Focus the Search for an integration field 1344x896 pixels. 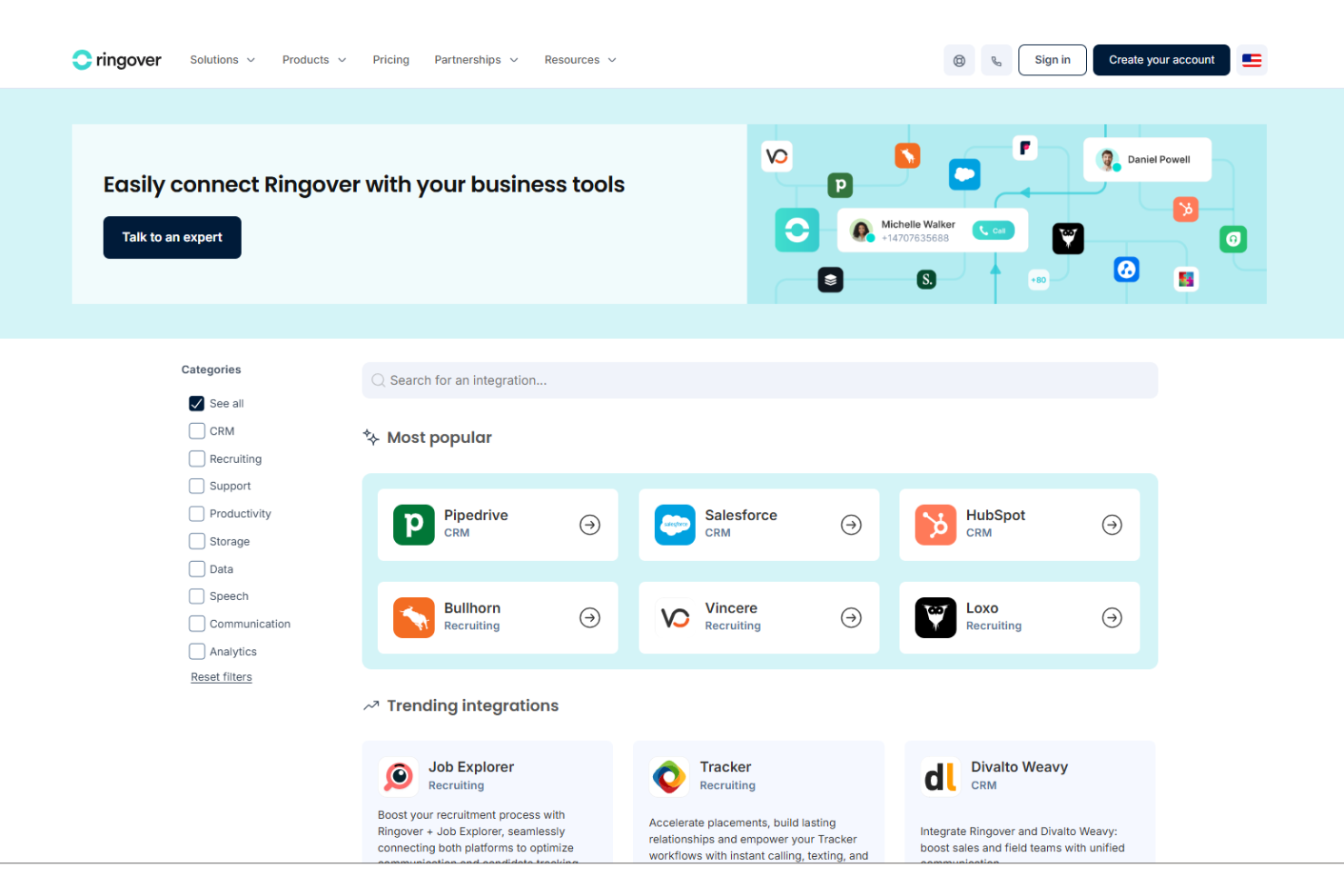pyautogui.click(x=760, y=380)
